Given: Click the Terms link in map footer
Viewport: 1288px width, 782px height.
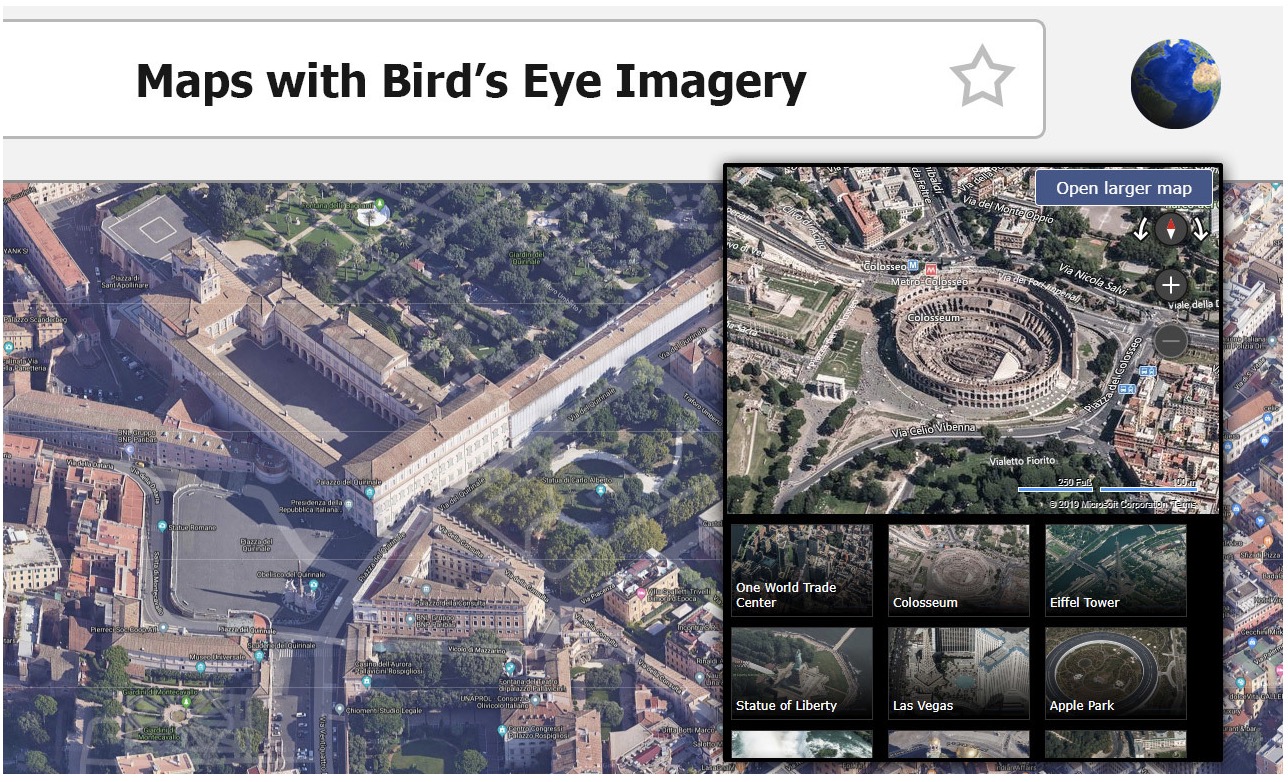Looking at the screenshot, I should coord(1184,505).
